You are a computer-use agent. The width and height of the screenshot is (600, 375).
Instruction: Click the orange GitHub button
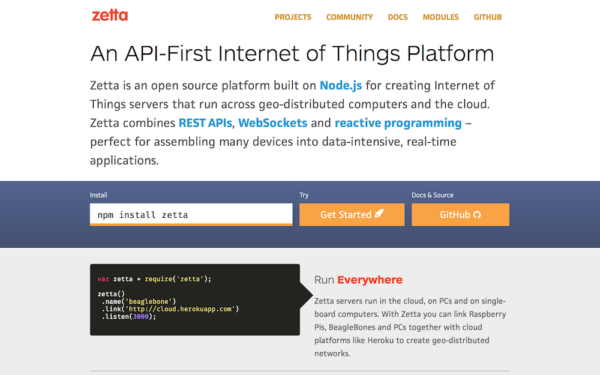click(x=460, y=214)
